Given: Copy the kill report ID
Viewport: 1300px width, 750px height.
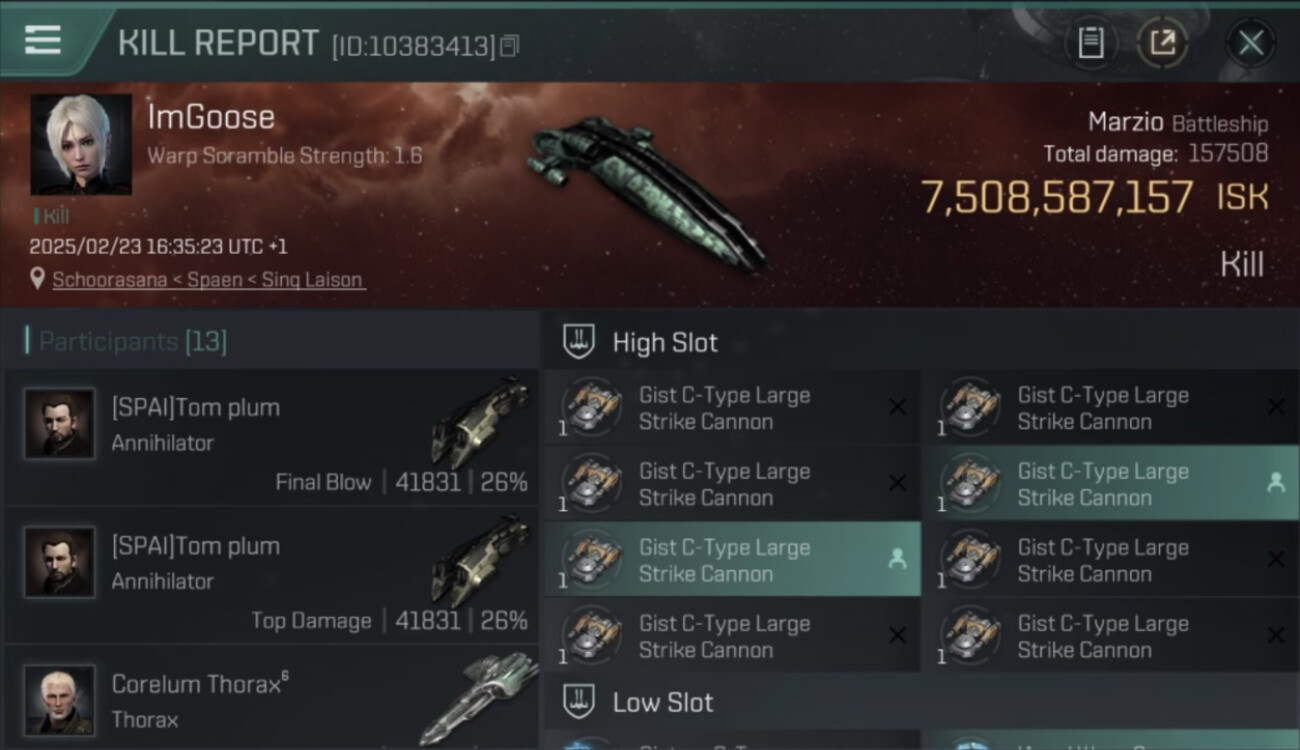Looking at the screenshot, I should [509, 46].
